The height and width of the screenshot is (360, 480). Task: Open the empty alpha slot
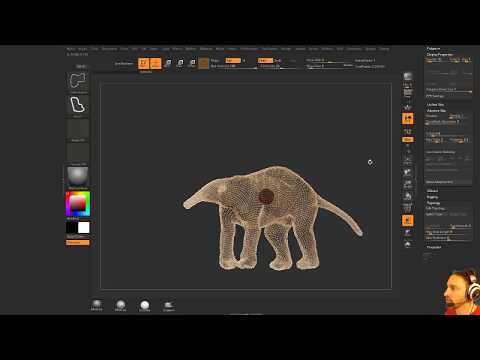click(78, 129)
